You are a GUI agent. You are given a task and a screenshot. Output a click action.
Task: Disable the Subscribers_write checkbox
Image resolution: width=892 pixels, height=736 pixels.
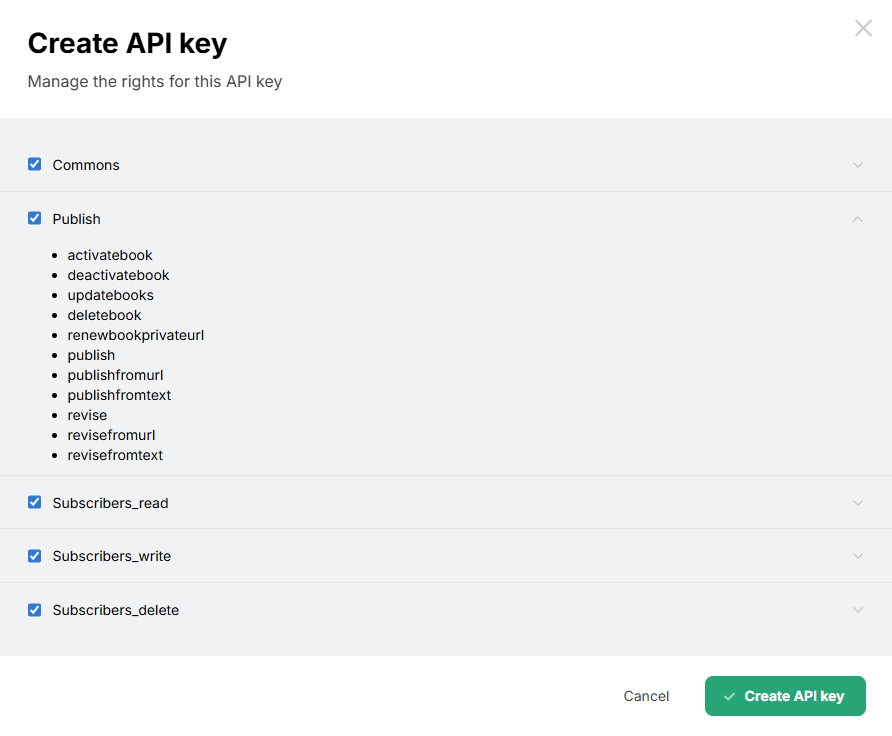click(35, 555)
